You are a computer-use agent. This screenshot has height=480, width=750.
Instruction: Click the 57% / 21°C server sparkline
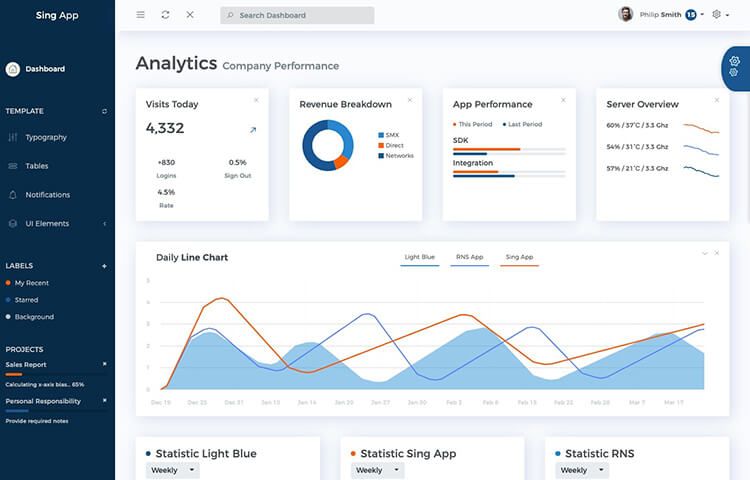[701, 171]
